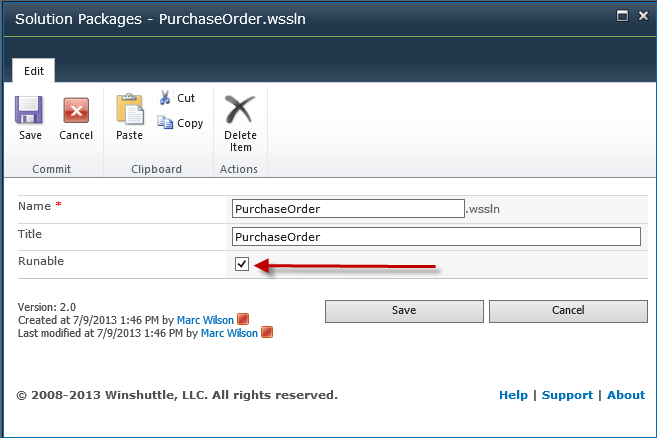Open the About link
This screenshot has width=657, height=438.
click(x=626, y=395)
